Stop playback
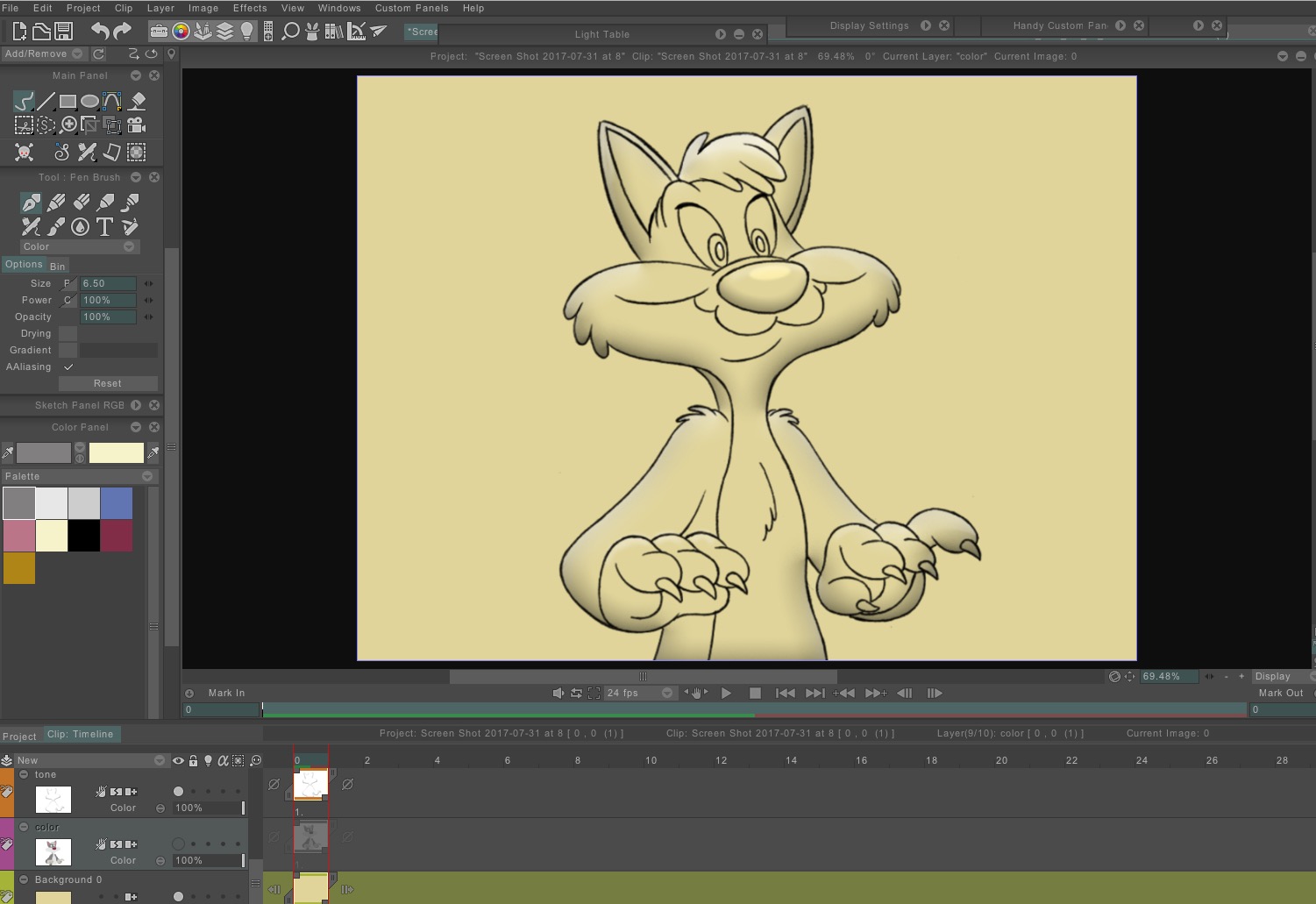Screen dimensions: 1316x904 pyautogui.click(x=755, y=693)
